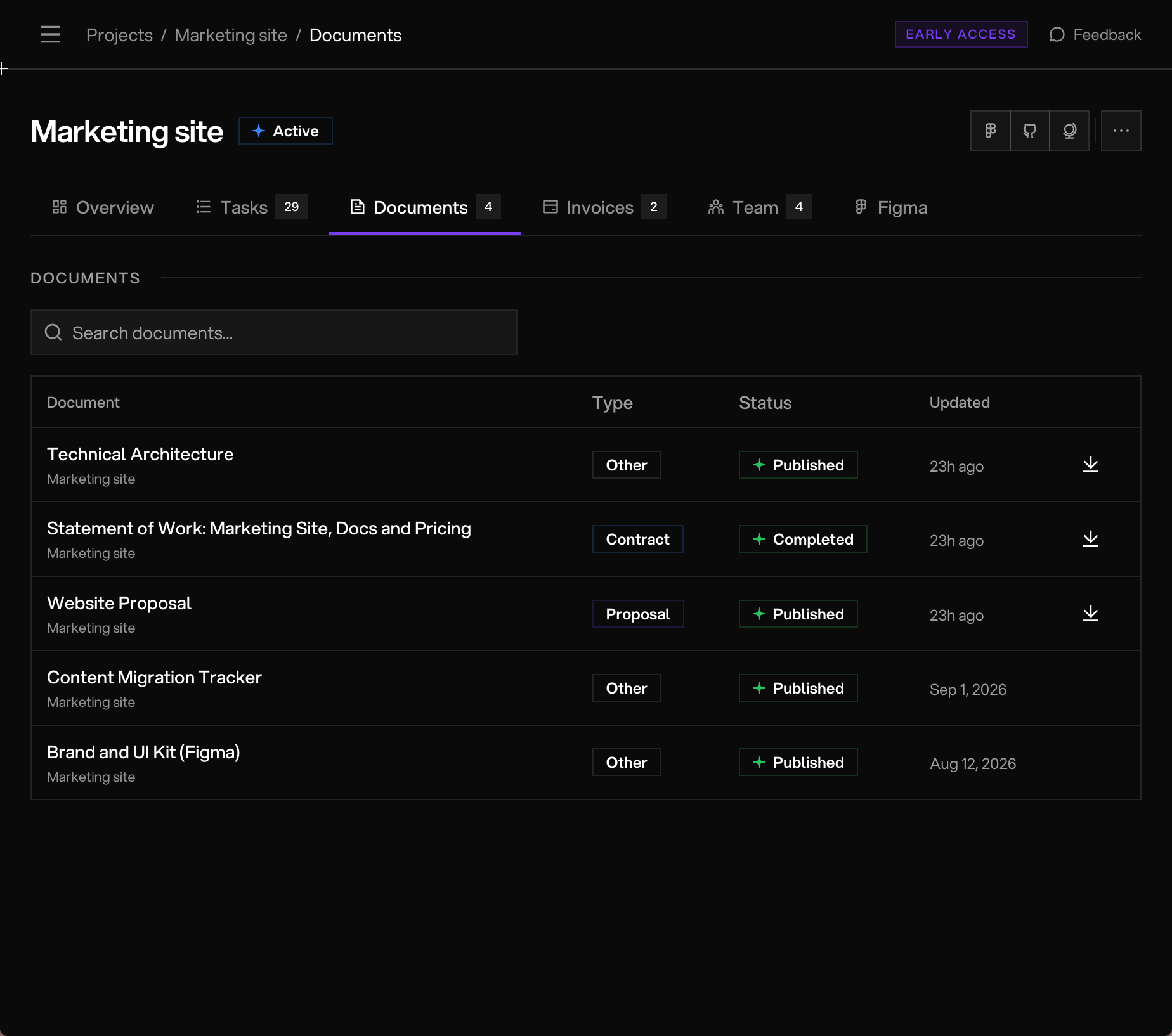Open Statement of Work: Marketing Site, Docs and Pricing

[x=259, y=528]
